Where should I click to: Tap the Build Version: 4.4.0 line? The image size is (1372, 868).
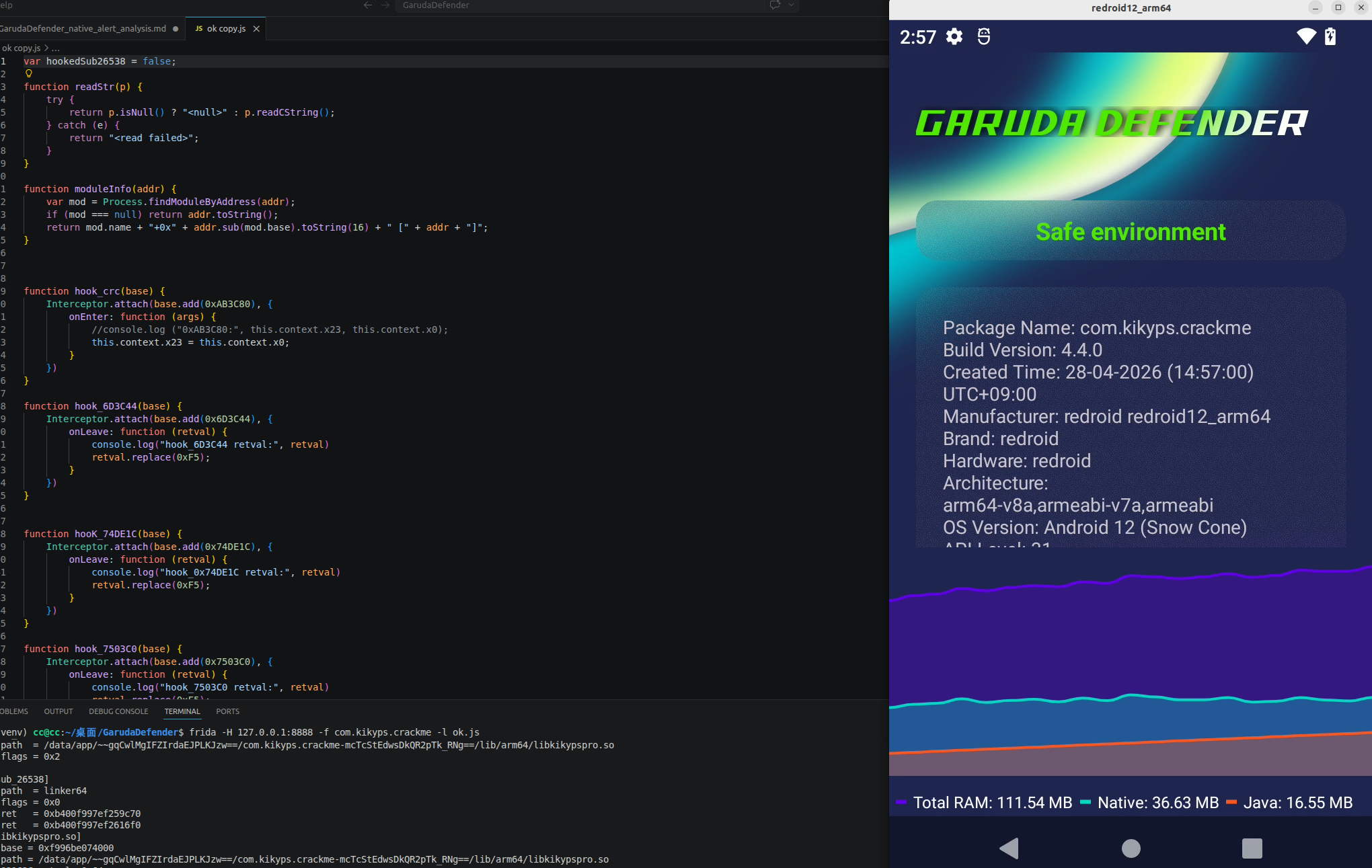pyautogui.click(x=1022, y=350)
